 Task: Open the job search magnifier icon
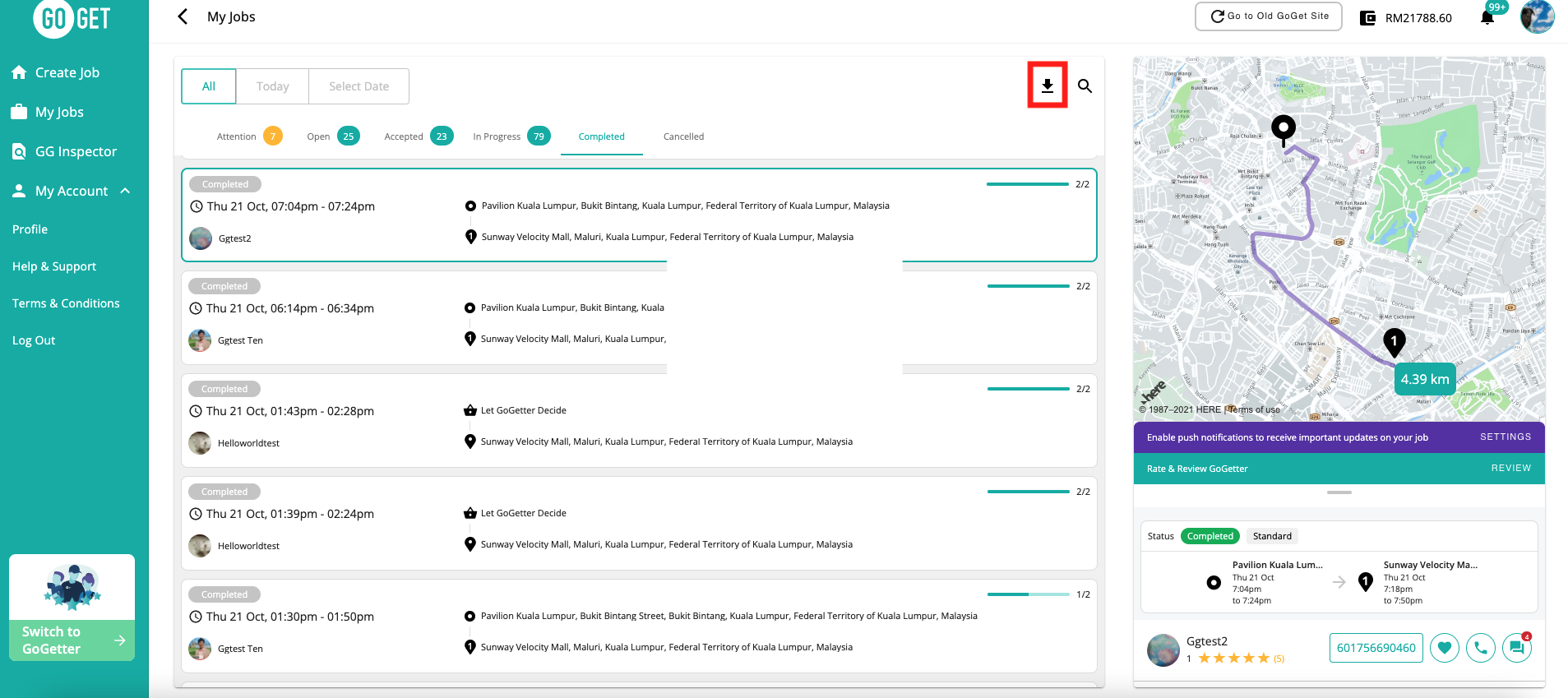(1085, 86)
